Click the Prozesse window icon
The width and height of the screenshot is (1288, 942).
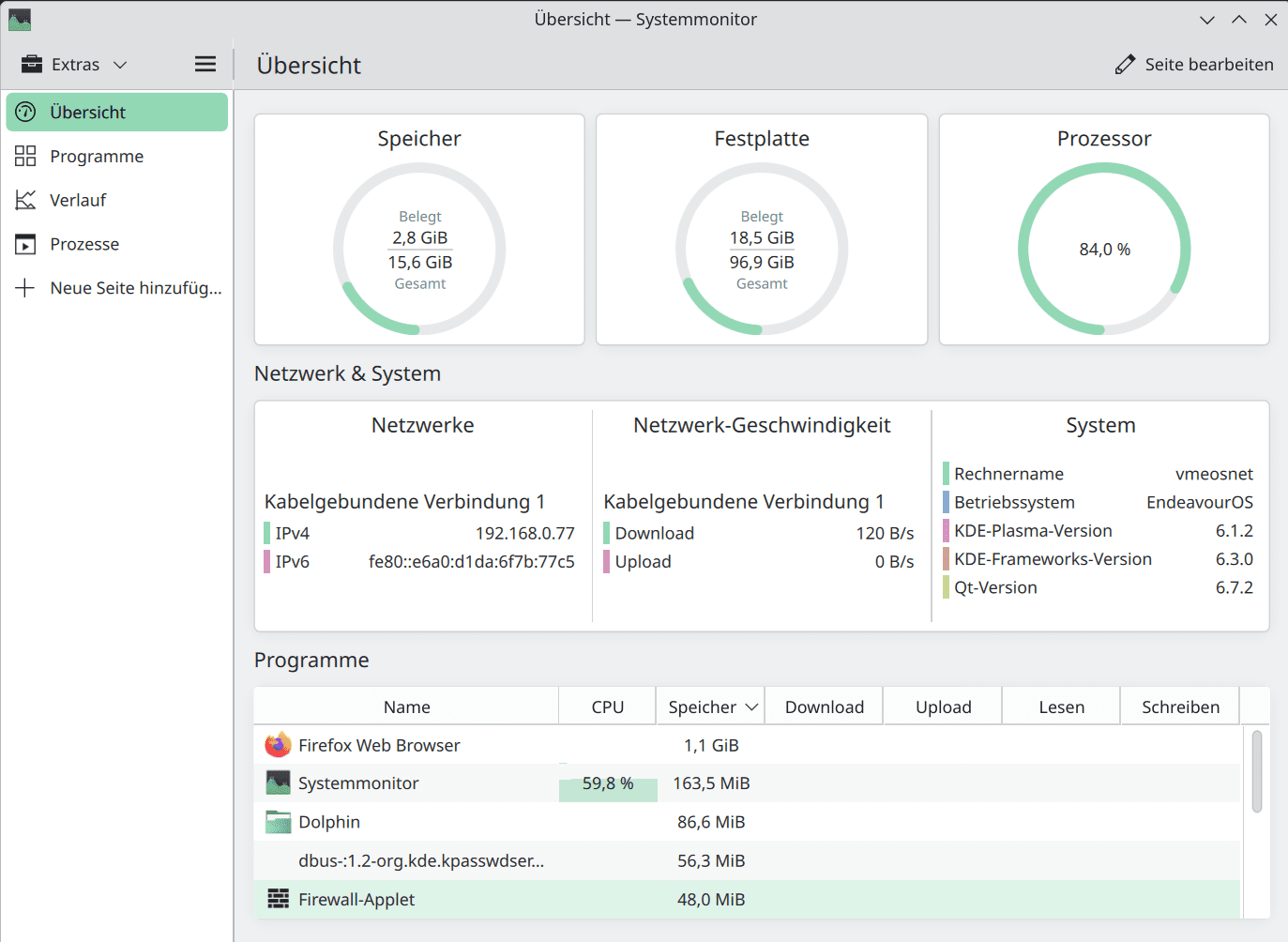25,244
